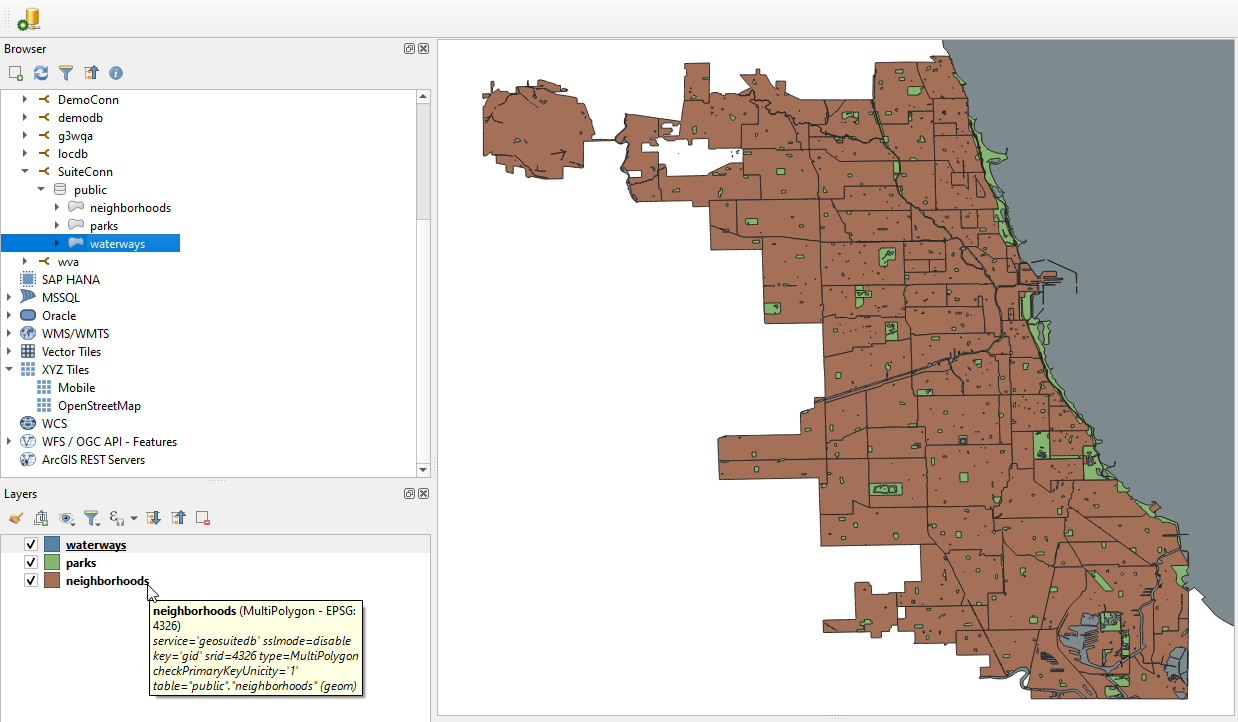Screen dimensions: 1238x722
Task: Float the Layers panel
Action: click(408, 493)
